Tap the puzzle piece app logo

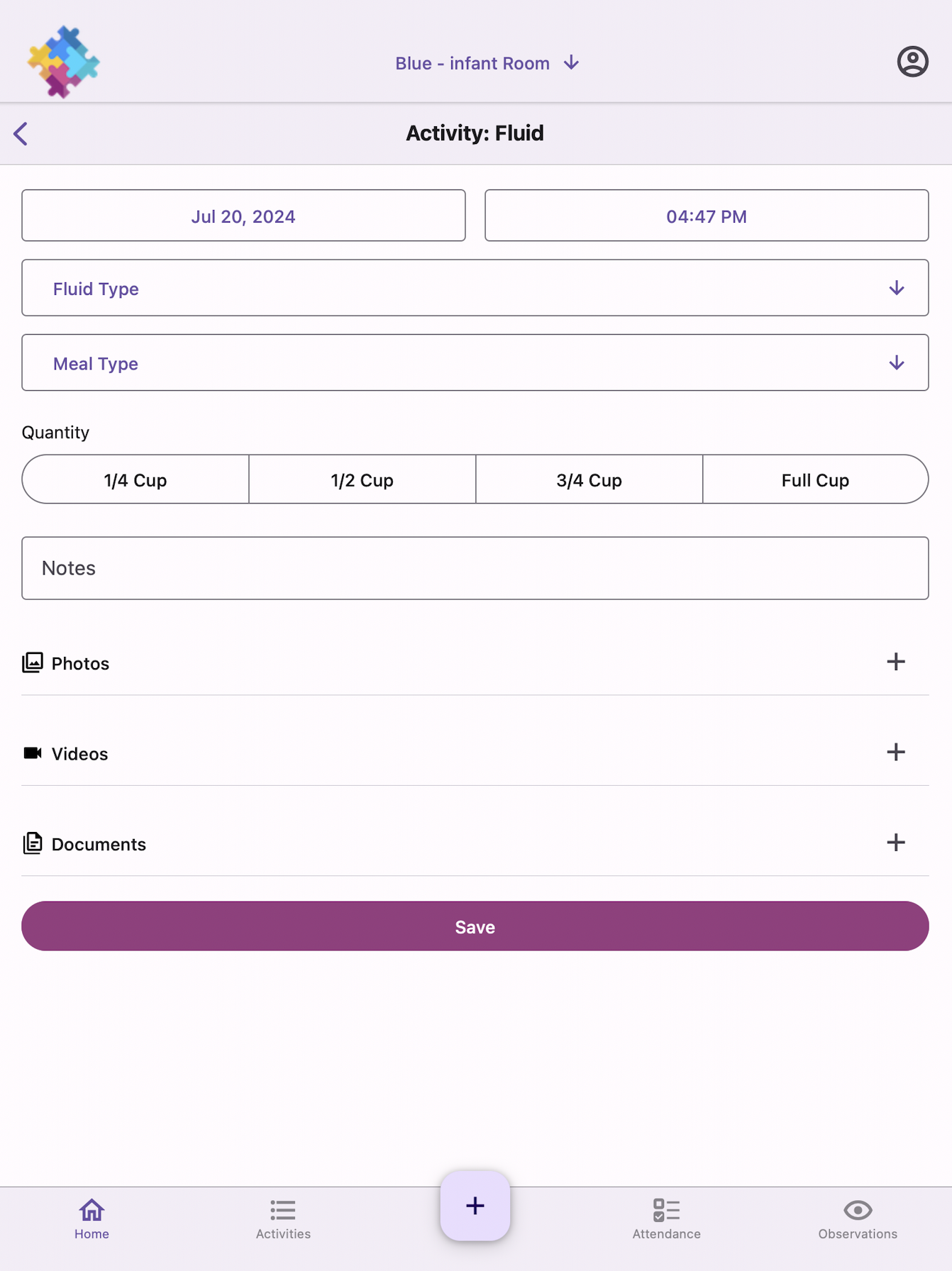tap(63, 62)
